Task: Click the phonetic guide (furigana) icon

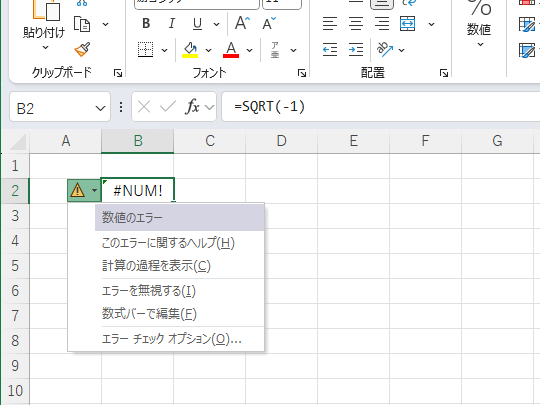Action: coord(275,50)
